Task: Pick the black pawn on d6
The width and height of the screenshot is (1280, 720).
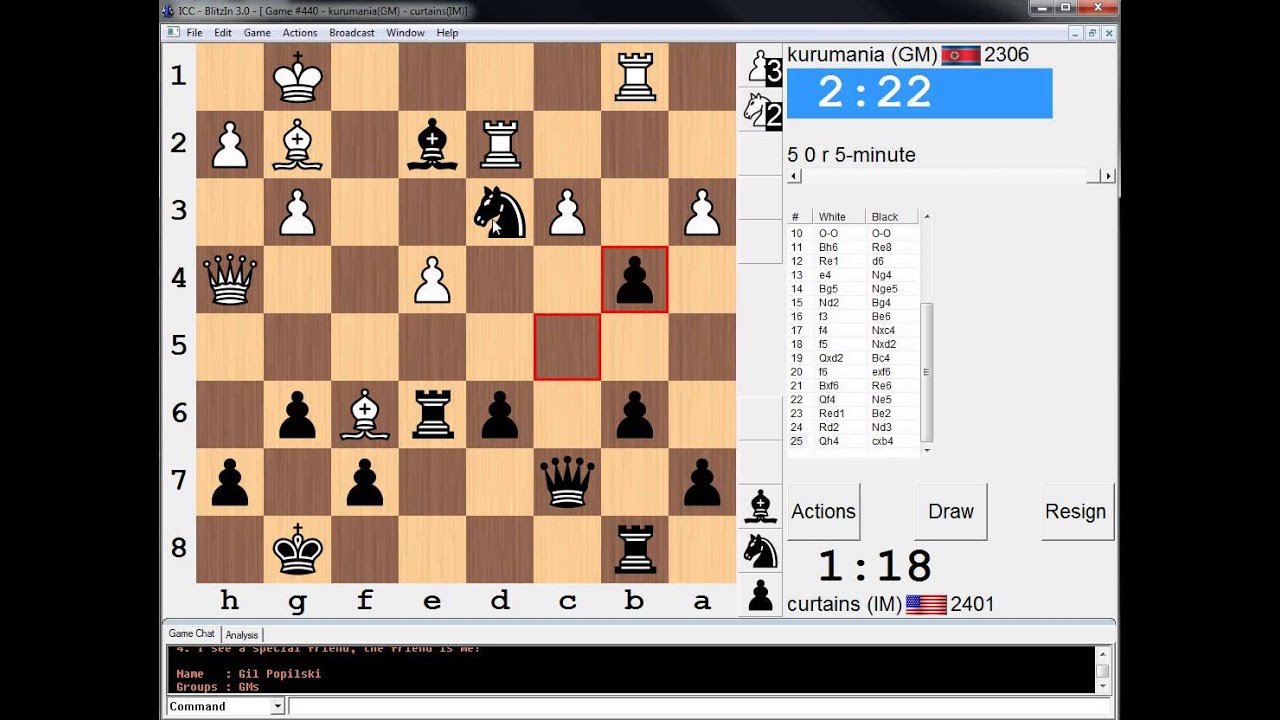Action: 500,414
